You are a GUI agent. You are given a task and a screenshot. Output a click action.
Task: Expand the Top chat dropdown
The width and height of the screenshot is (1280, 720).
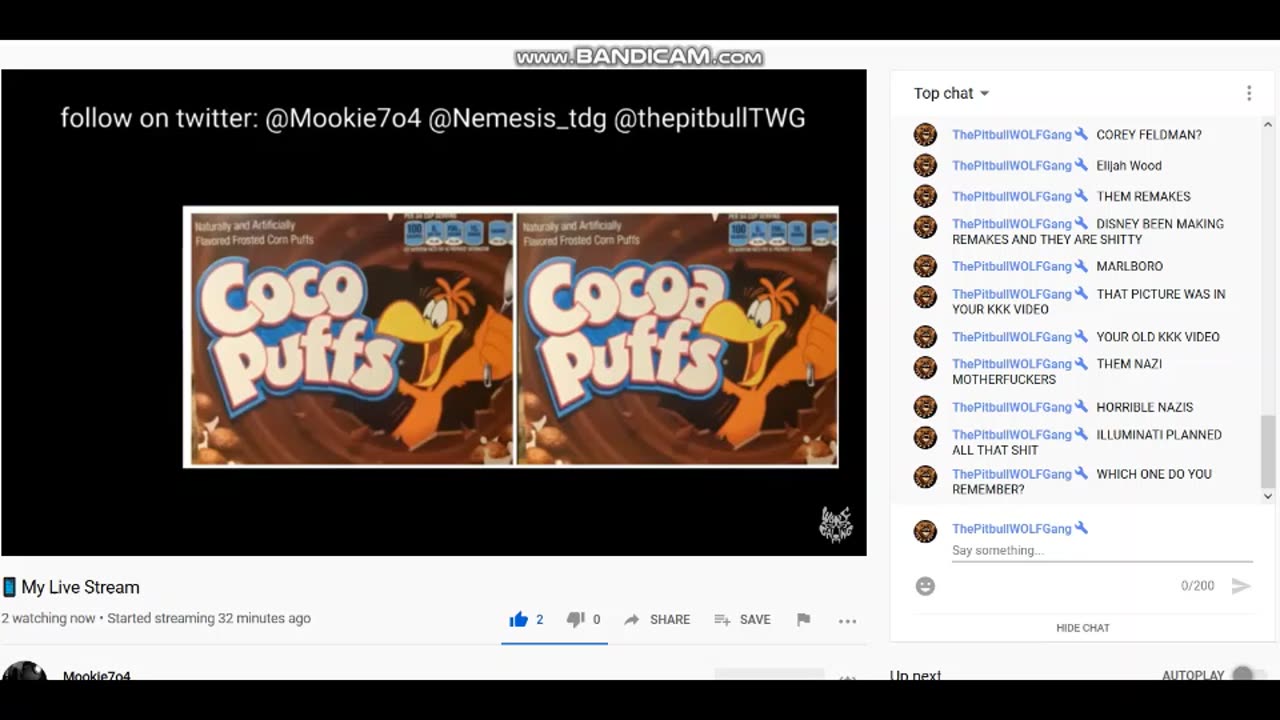tap(951, 93)
